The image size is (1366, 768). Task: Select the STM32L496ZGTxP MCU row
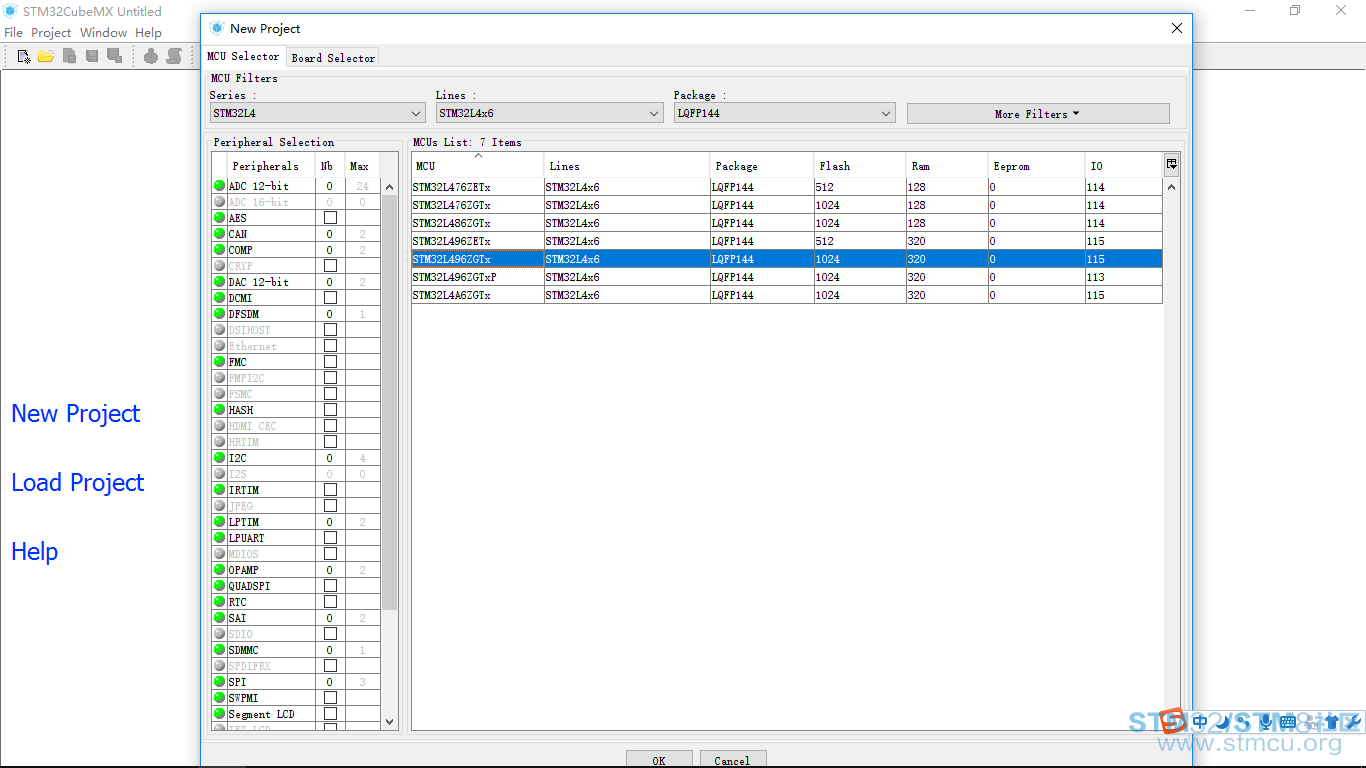(786, 277)
